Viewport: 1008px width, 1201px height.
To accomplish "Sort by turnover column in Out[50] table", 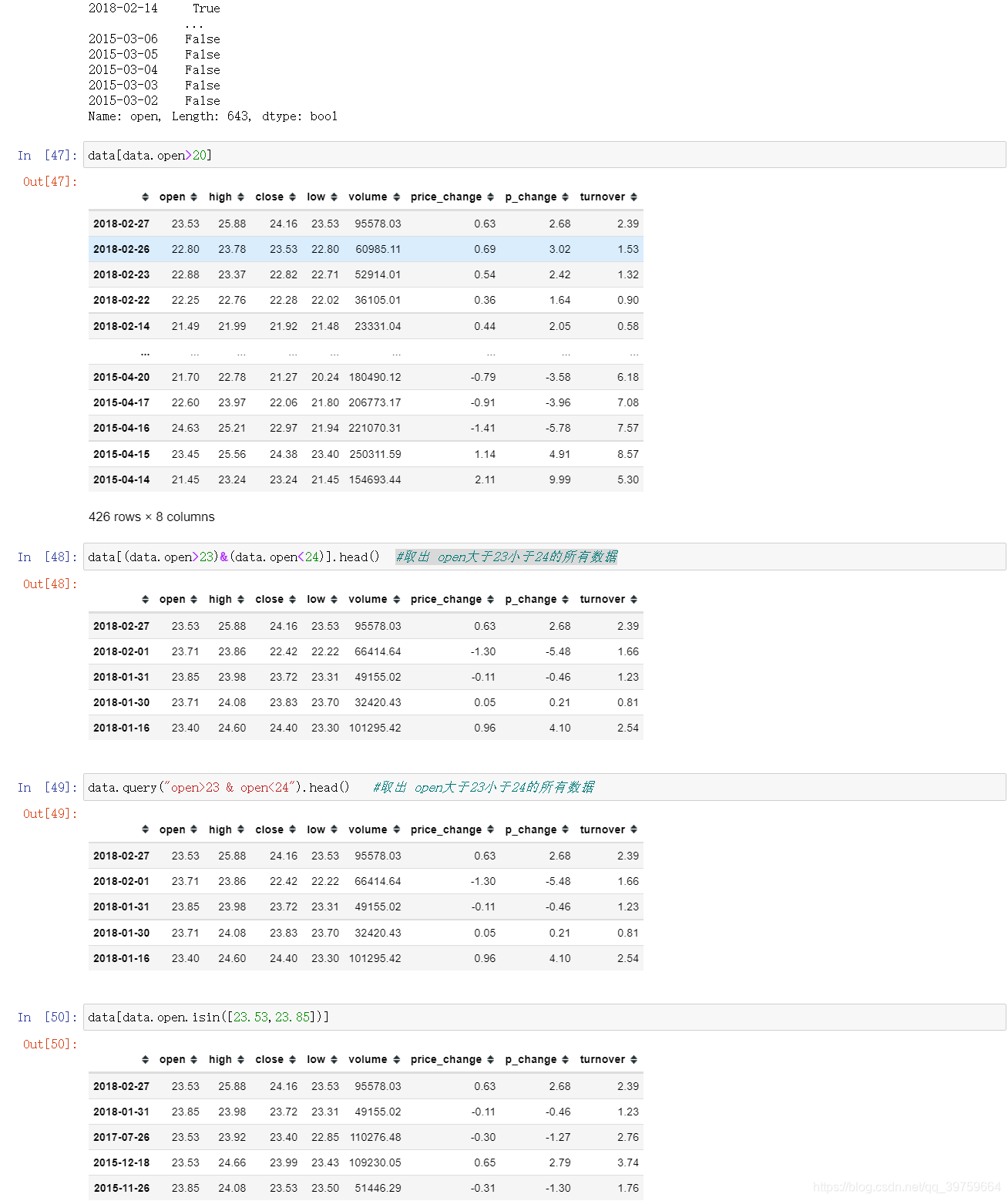I will pos(633,1060).
